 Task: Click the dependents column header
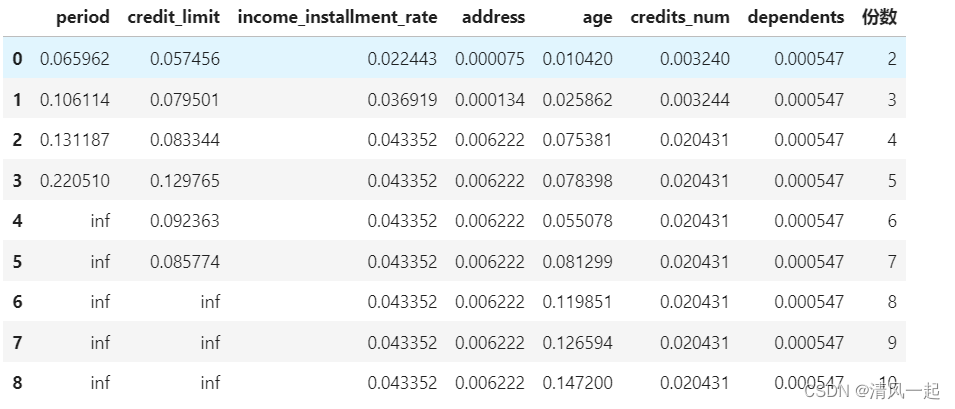(796, 18)
